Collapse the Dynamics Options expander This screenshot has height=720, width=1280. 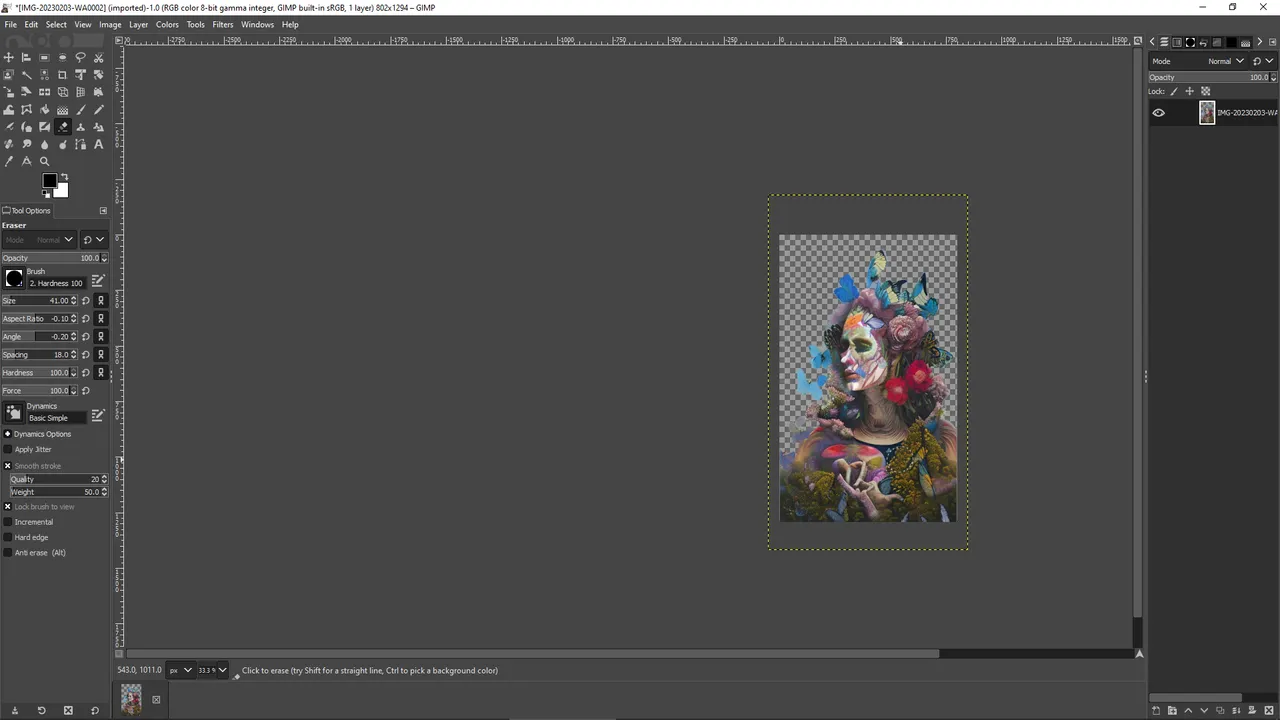tap(7, 434)
